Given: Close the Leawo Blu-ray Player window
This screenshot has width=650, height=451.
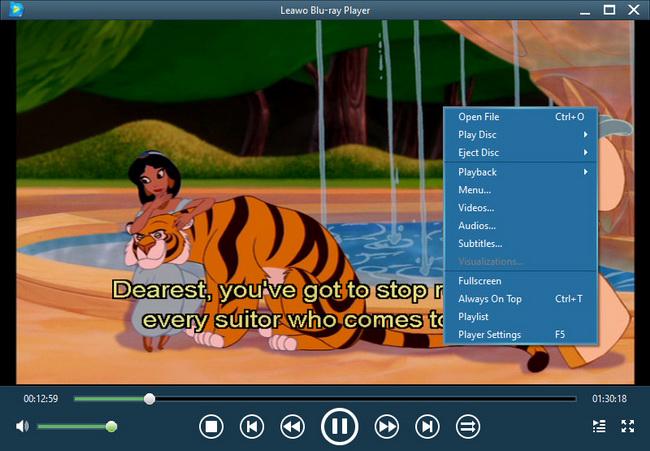Looking at the screenshot, I should coord(633,10).
